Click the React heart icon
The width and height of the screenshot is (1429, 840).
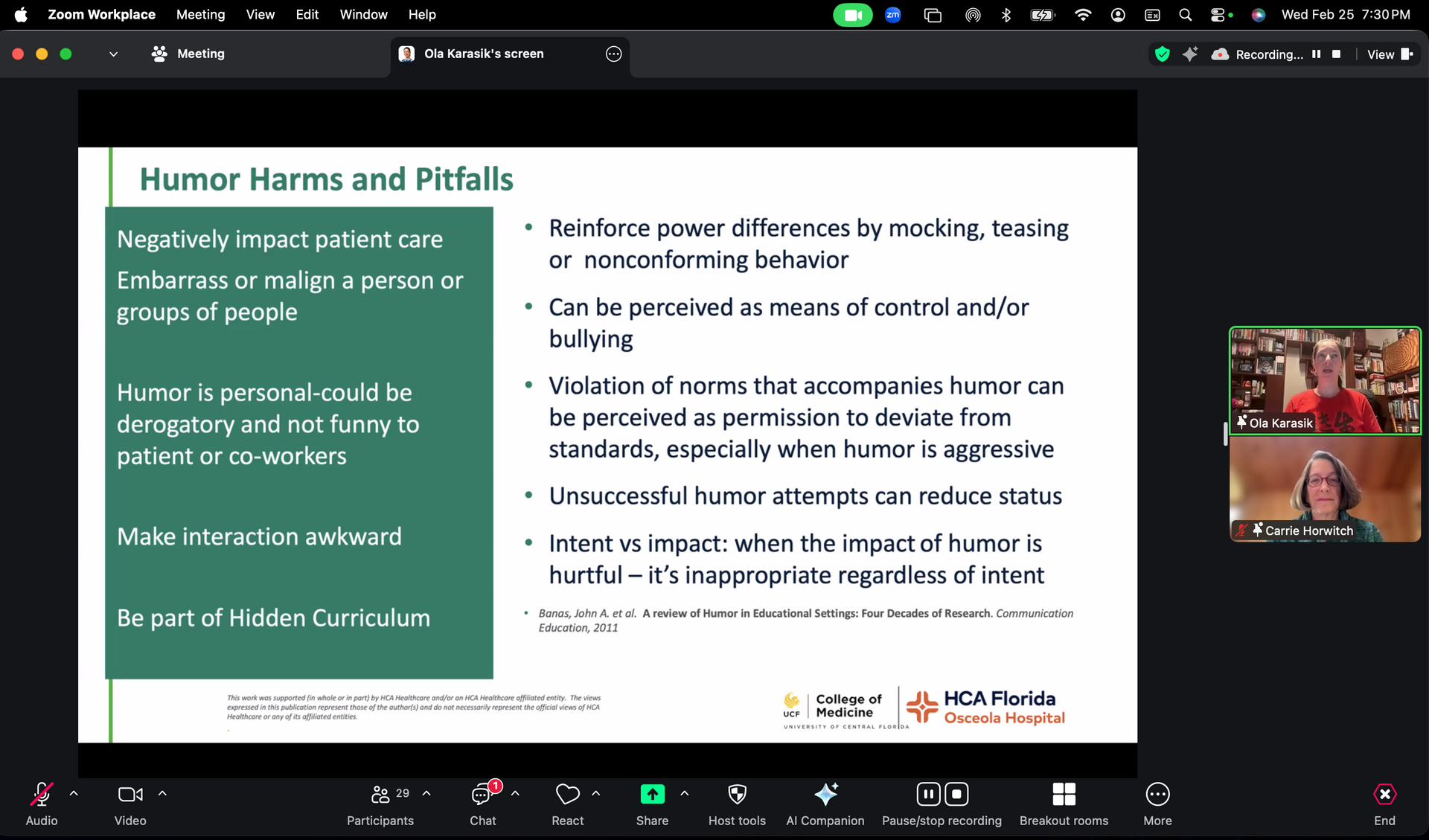point(567,795)
